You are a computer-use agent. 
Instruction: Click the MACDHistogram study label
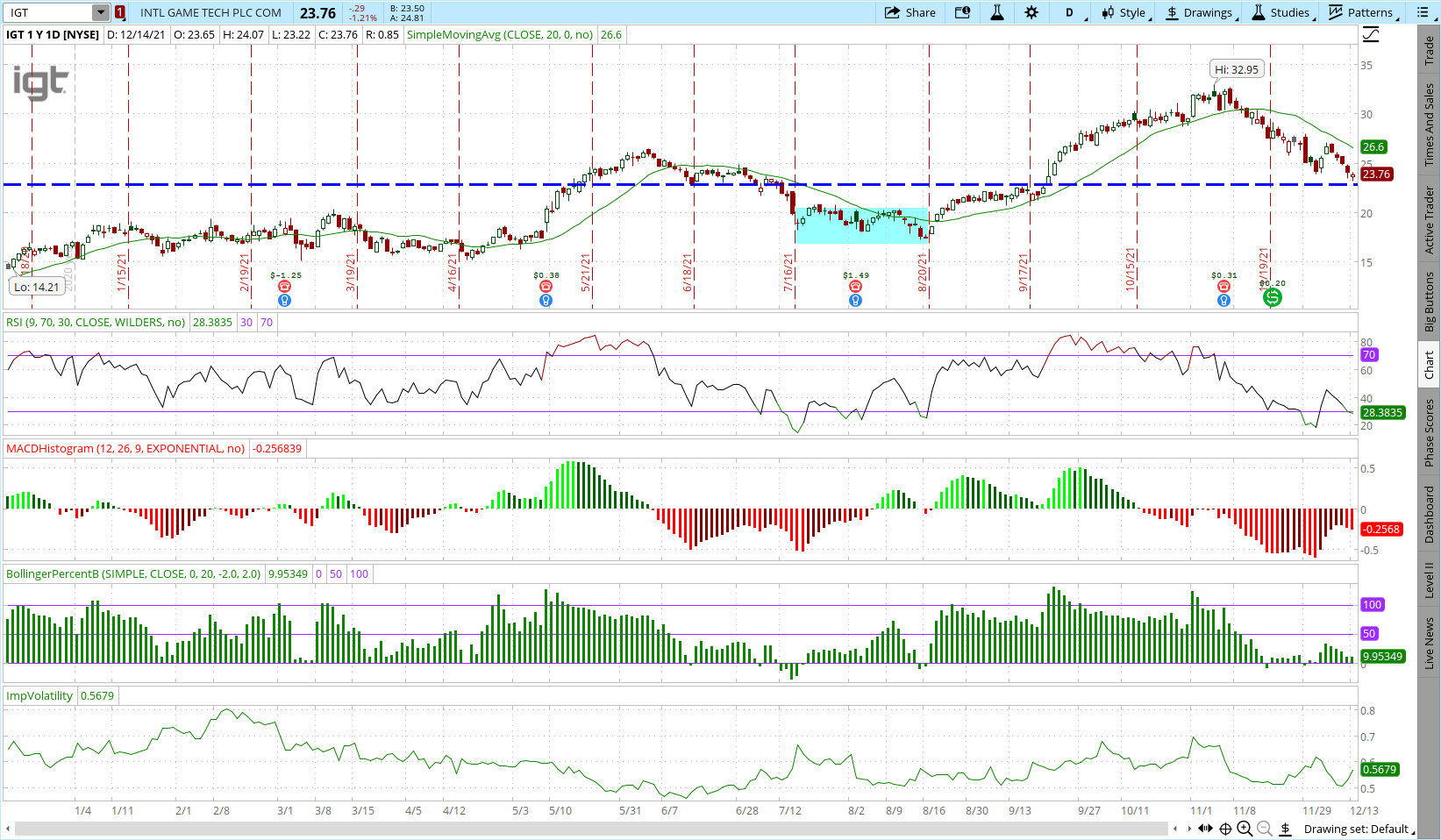(125, 448)
